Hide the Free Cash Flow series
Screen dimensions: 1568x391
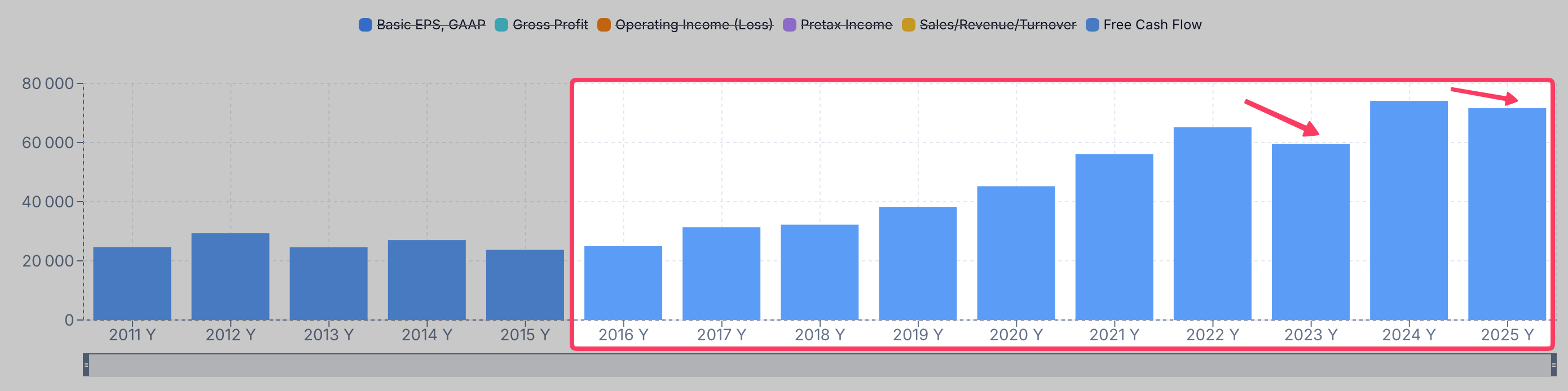point(1144,25)
